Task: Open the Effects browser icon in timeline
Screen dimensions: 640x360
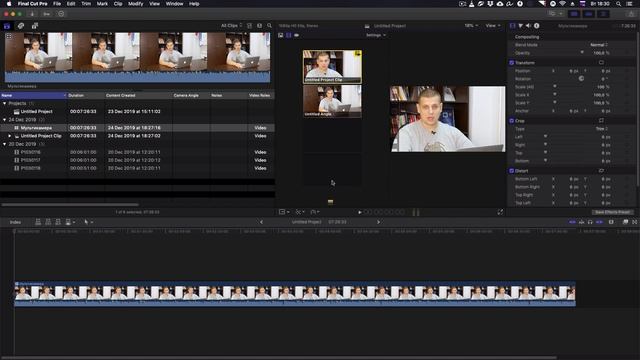Action: tap(625, 222)
